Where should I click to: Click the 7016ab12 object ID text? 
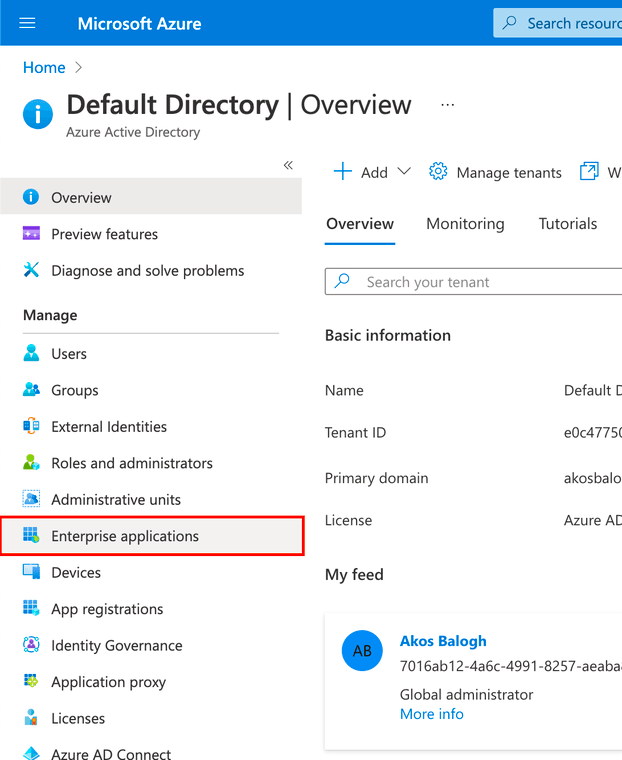point(510,666)
